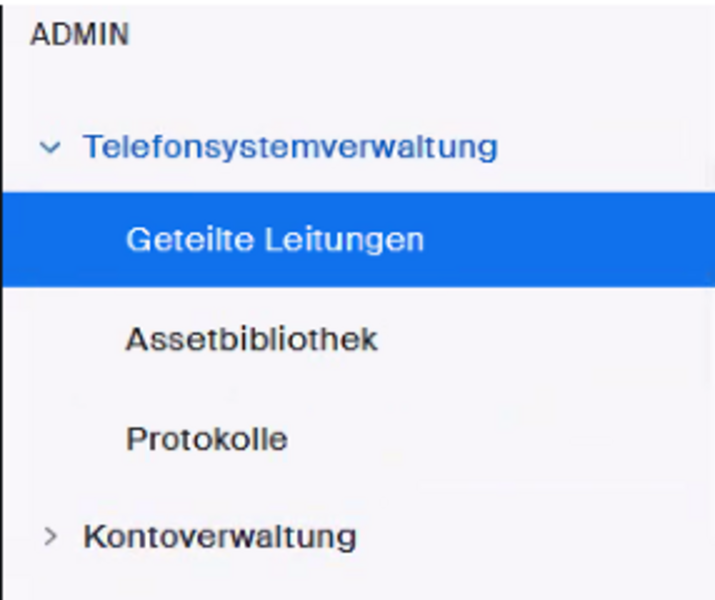Screen dimensions: 715x600
Task: Click the ADMIN section label
Action: point(80,35)
